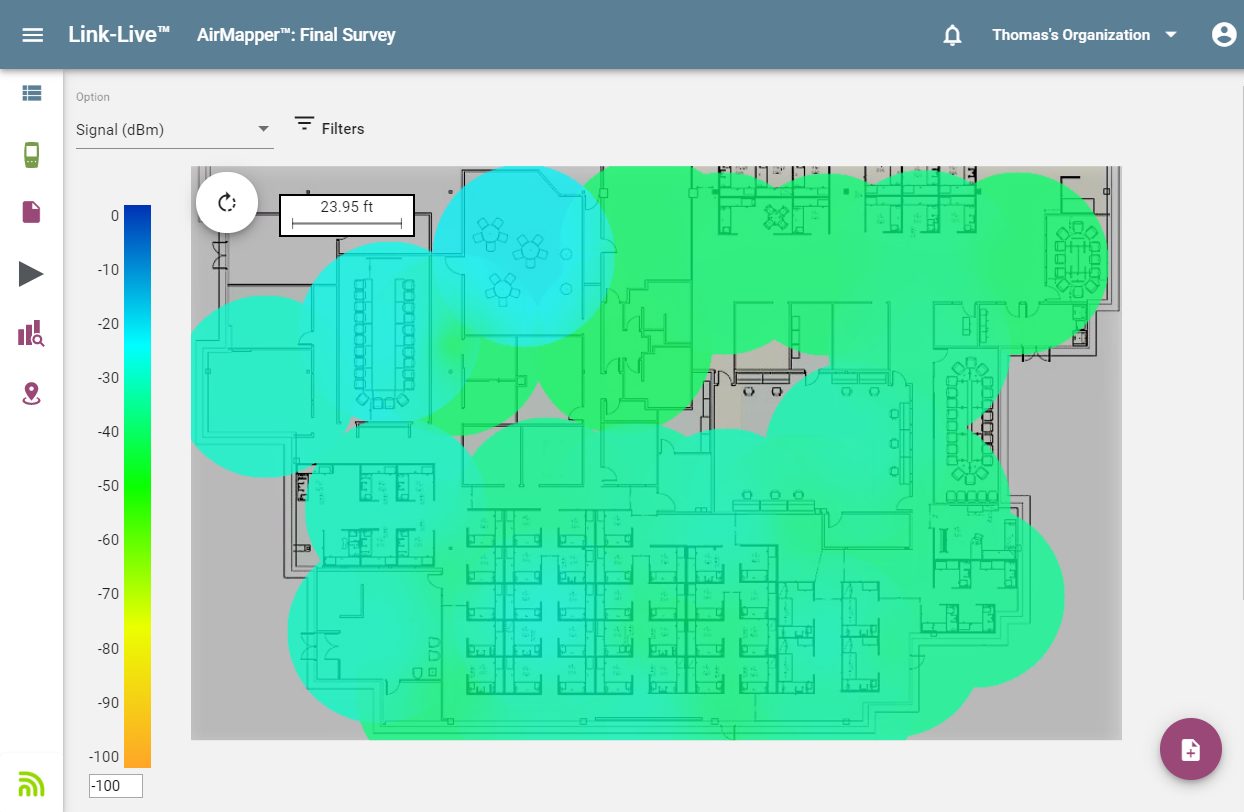Open the user account profile icon
Image resolution: width=1244 pixels, height=812 pixels.
[1223, 35]
